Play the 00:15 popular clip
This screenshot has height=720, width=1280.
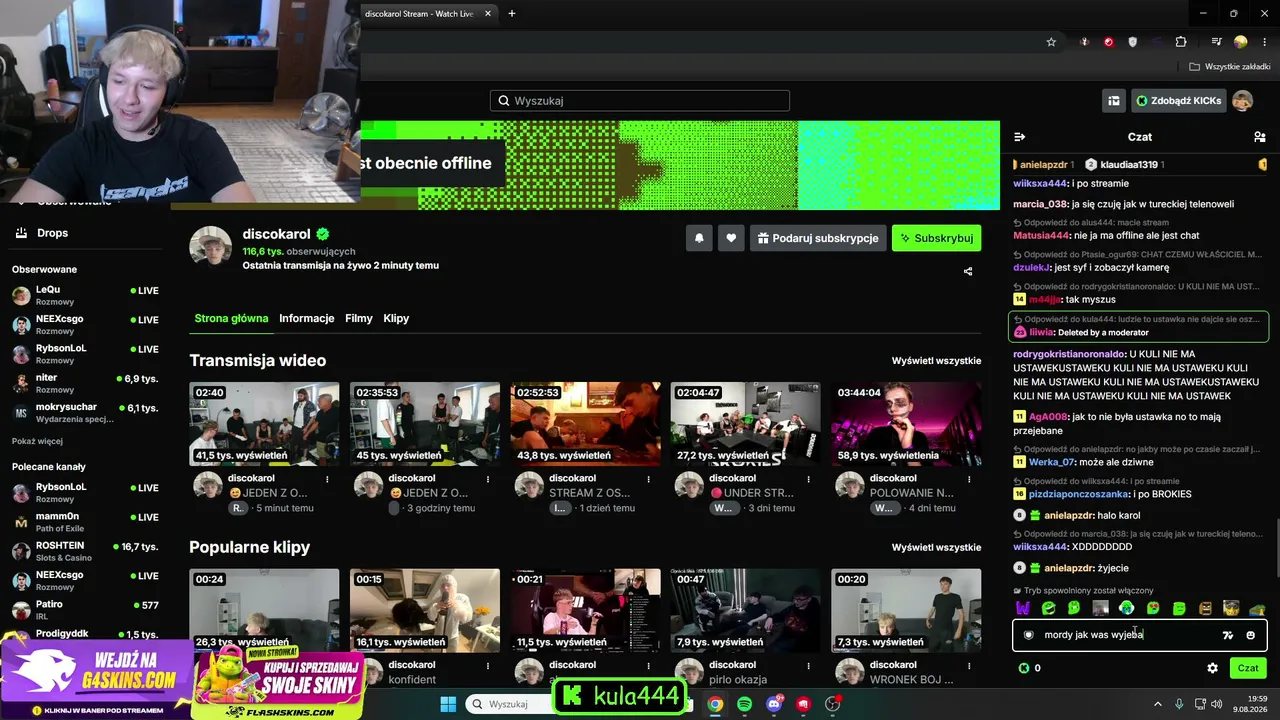pyautogui.click(x=425, y=611)
